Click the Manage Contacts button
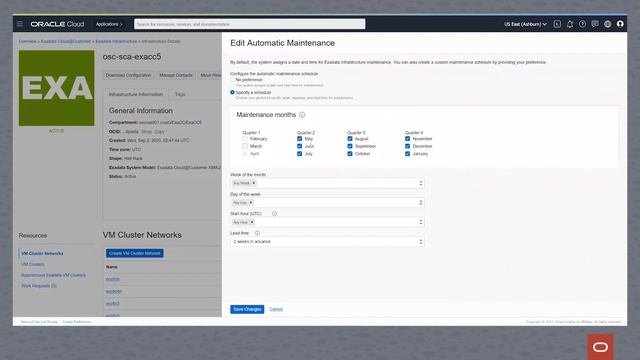640x360 pixels. (176, 76)
